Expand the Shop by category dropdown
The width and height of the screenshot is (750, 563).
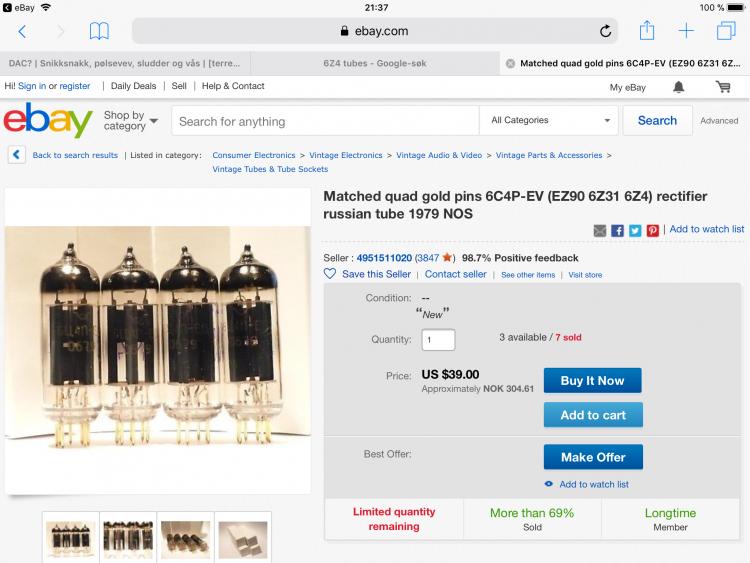click(131, 121)
